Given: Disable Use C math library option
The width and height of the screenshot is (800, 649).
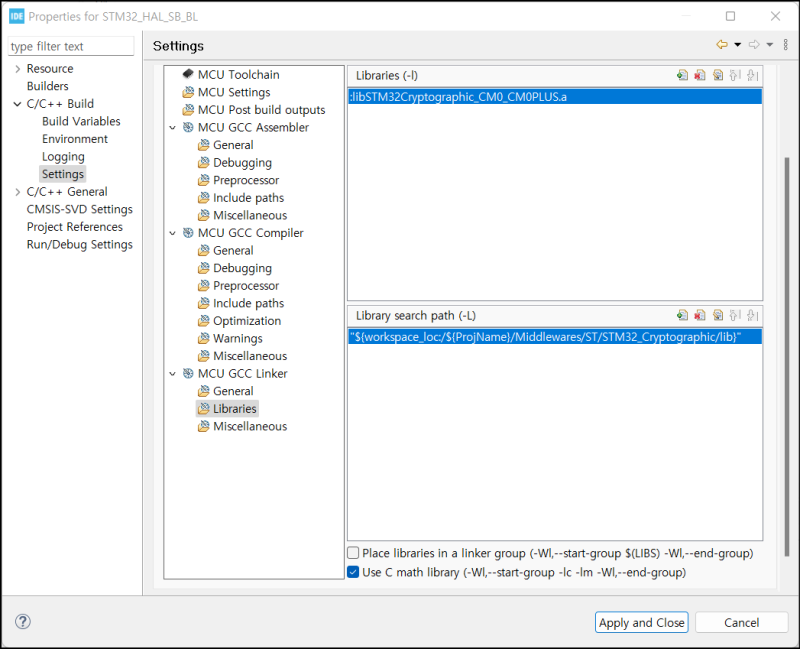Looking at the screenshot, I should point(353,572).
